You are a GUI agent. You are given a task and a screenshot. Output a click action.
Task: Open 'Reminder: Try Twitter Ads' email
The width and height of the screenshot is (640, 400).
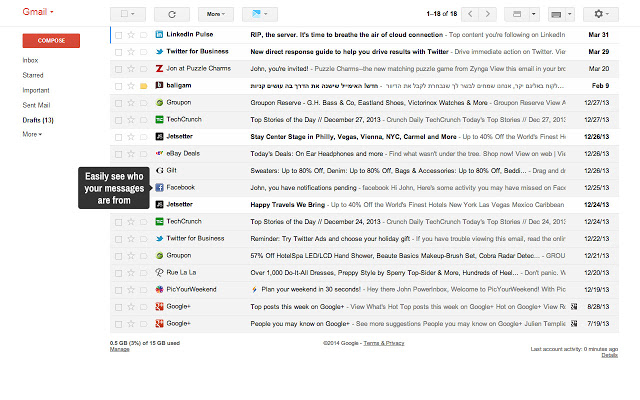(364, 239)
